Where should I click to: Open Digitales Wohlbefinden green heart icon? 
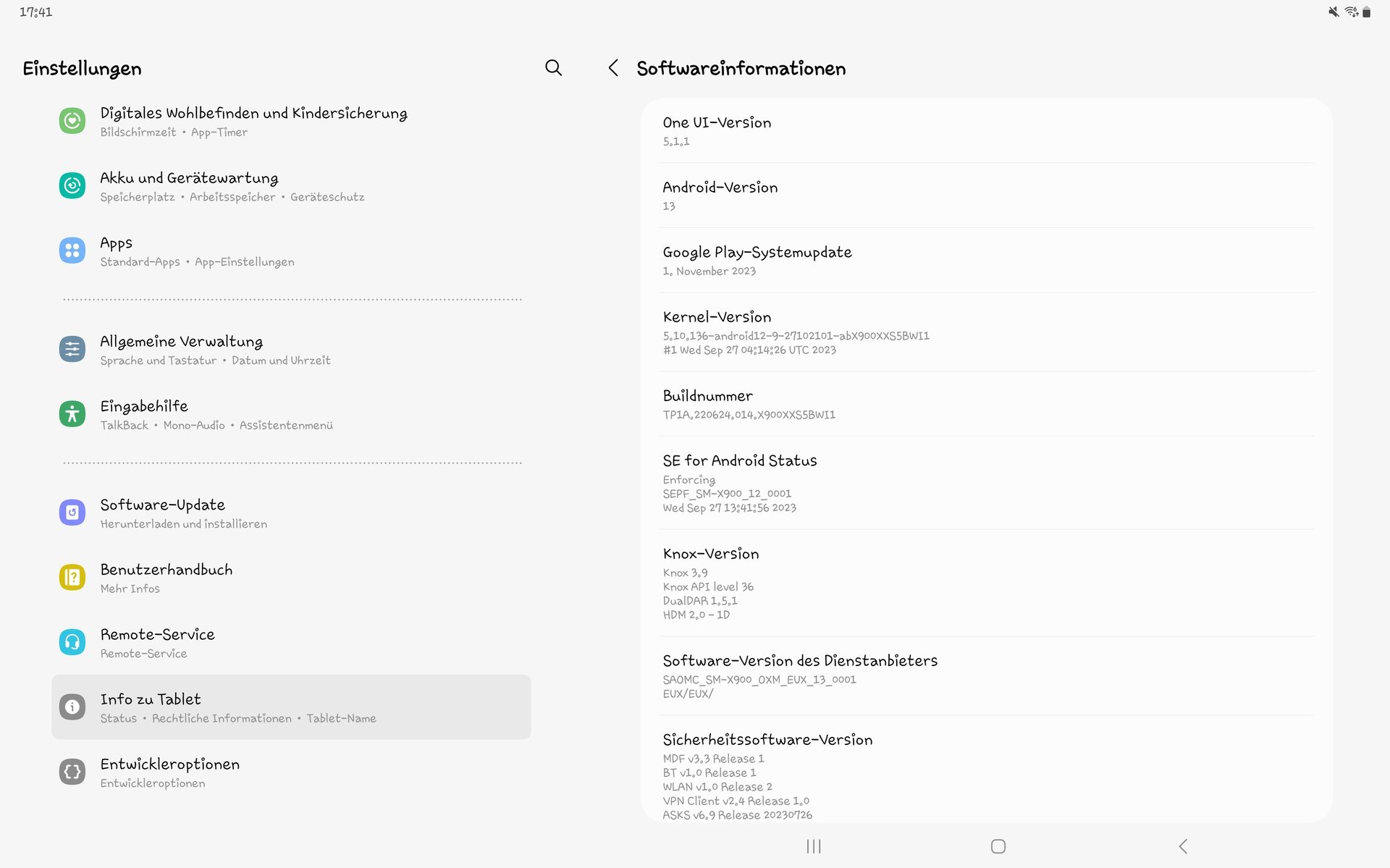pyautogui.click(x=72, y=121)
